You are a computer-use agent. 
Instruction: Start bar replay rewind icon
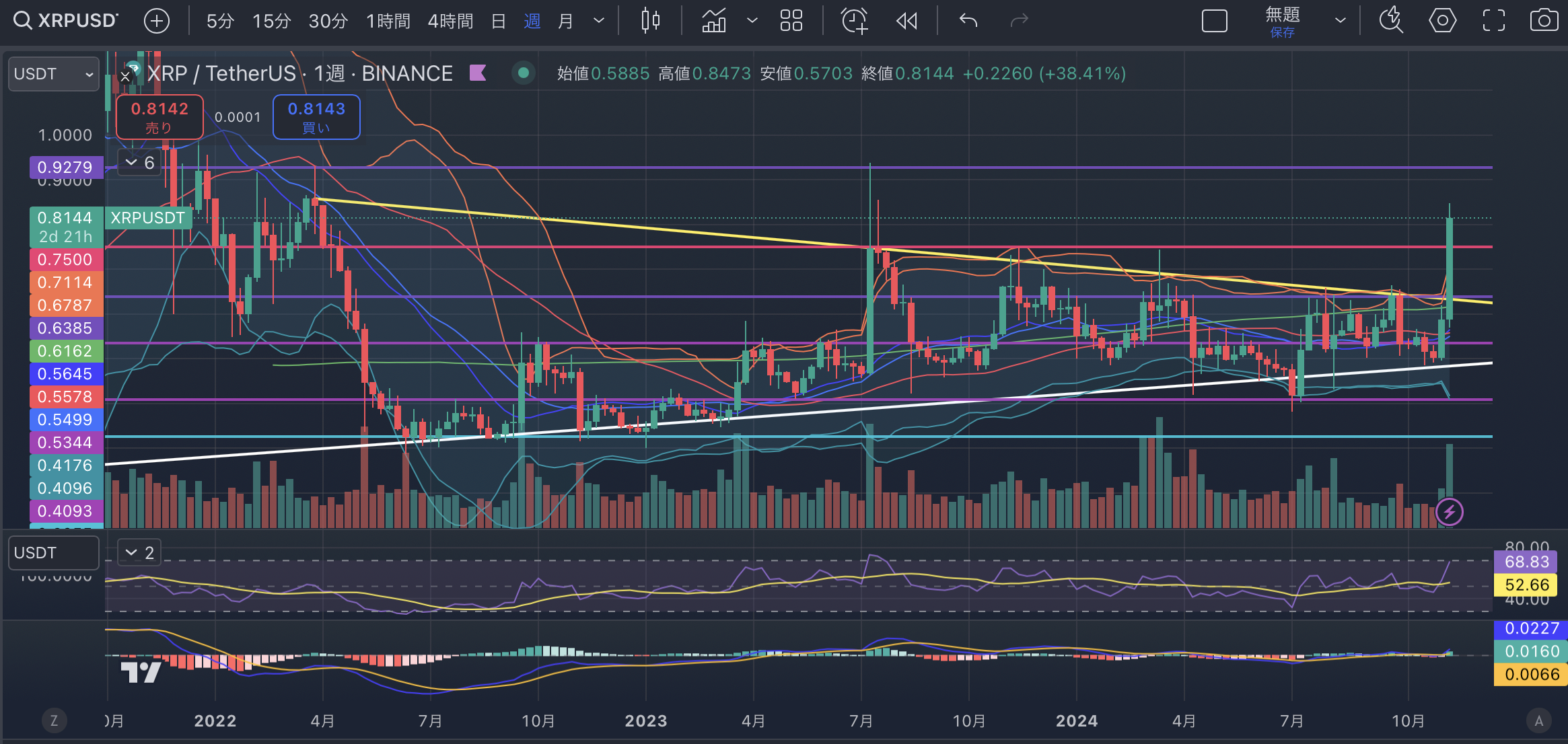tap(907, 21)
